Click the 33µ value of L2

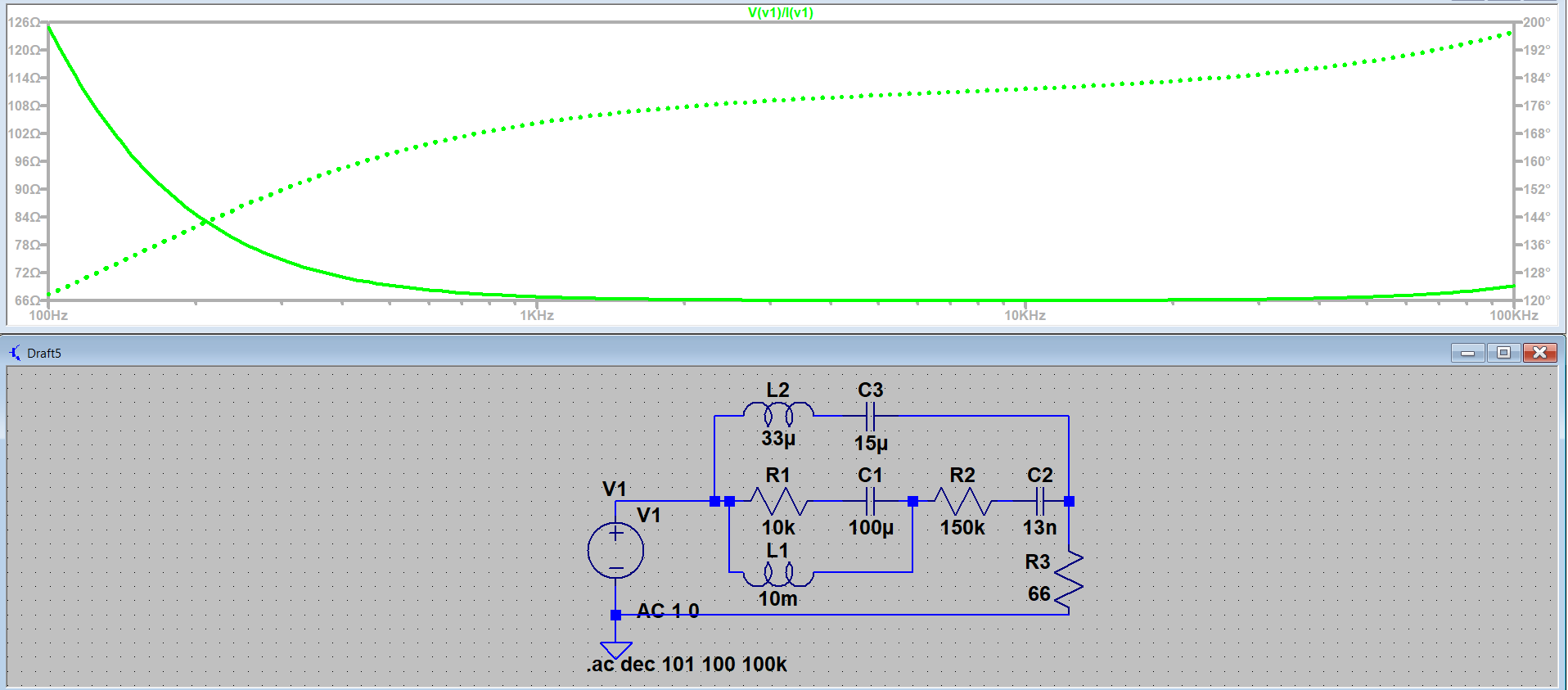[x=778, y=439]
